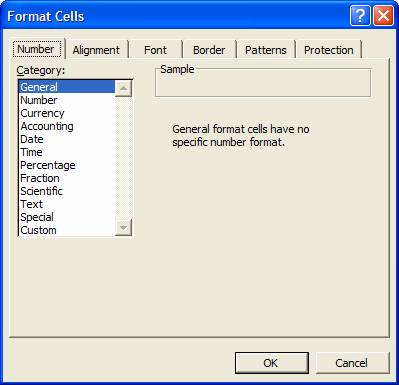
Task: Pick Date from the Category list
Action: (32, 139)
